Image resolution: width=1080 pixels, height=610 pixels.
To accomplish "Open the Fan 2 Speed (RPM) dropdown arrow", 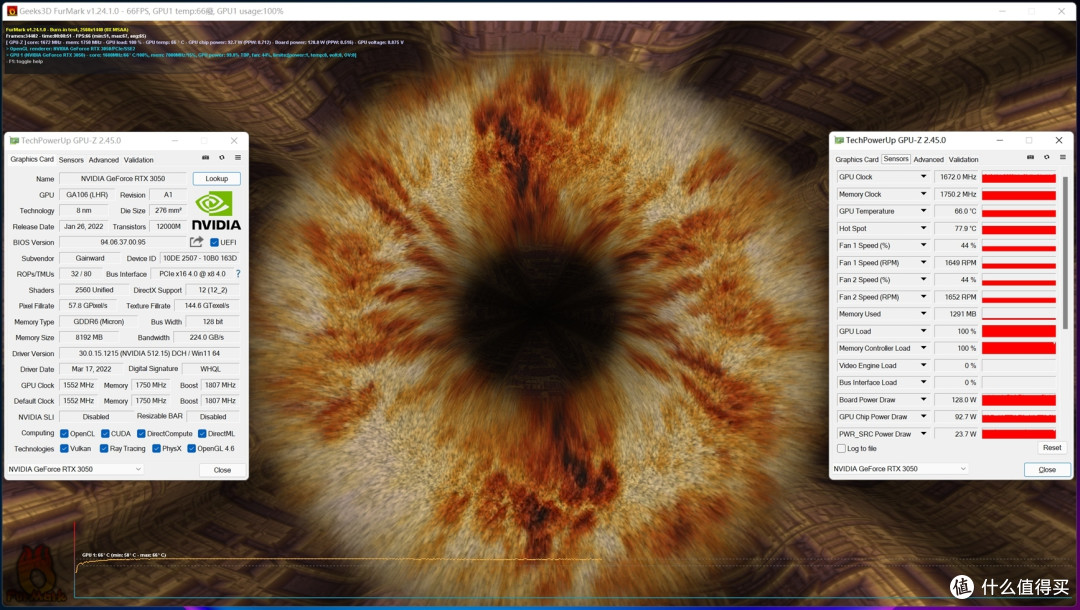I will pyautogui.click(x=924, y=297).
